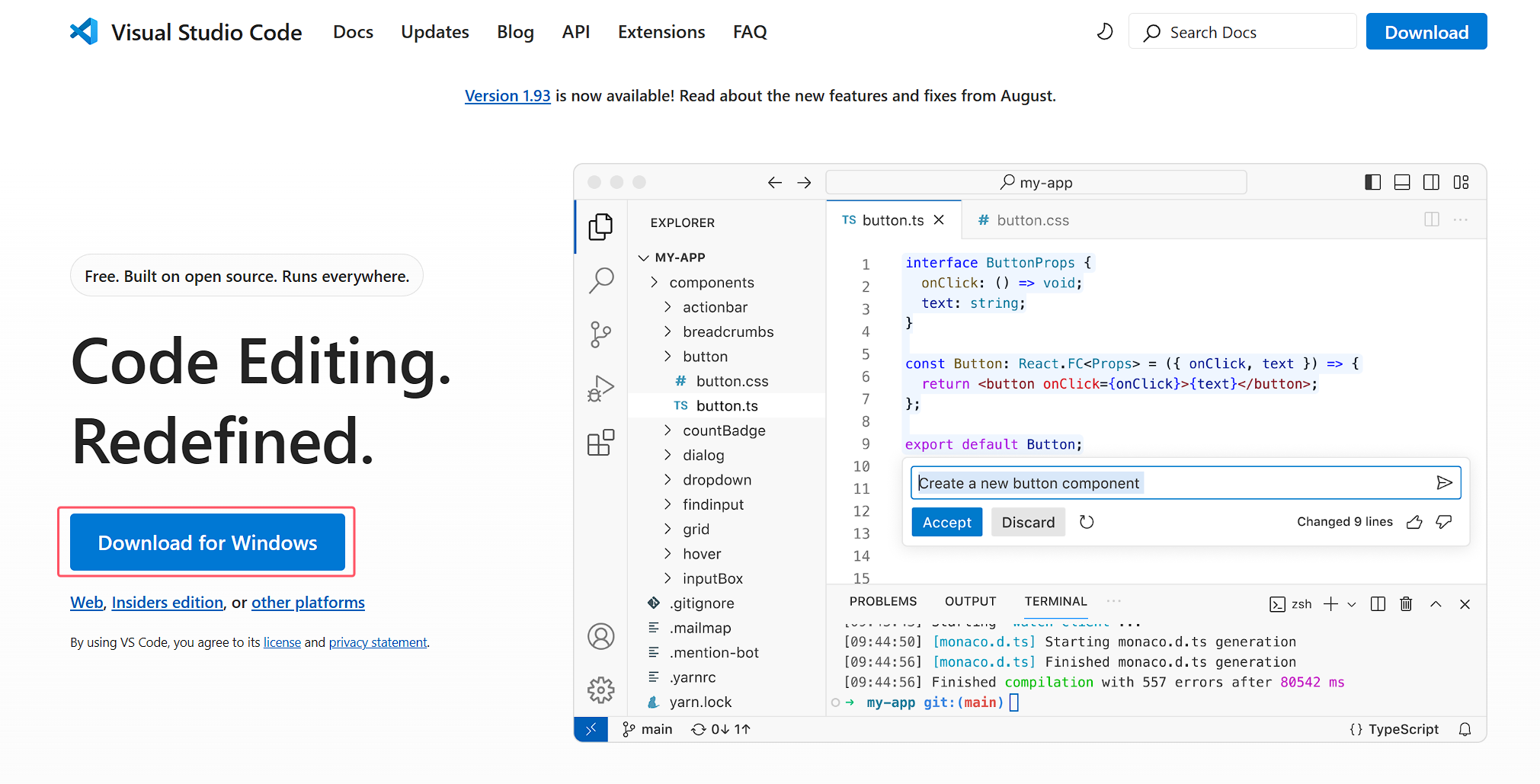Kill terminal with trash icon

[x=1406, y=604]
